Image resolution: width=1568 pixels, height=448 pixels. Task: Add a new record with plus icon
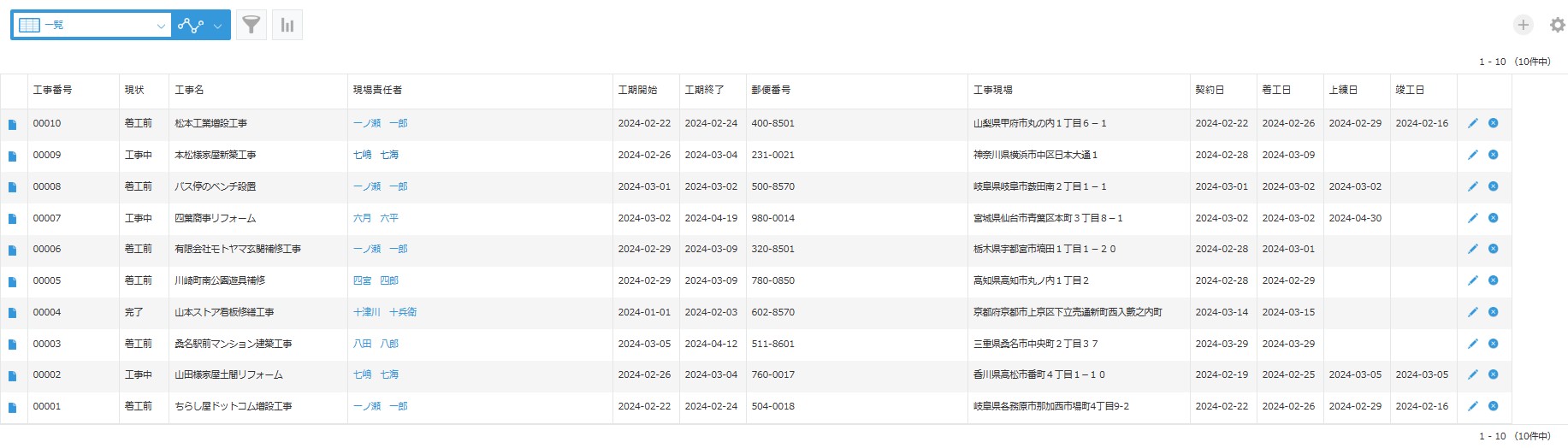1523,25
